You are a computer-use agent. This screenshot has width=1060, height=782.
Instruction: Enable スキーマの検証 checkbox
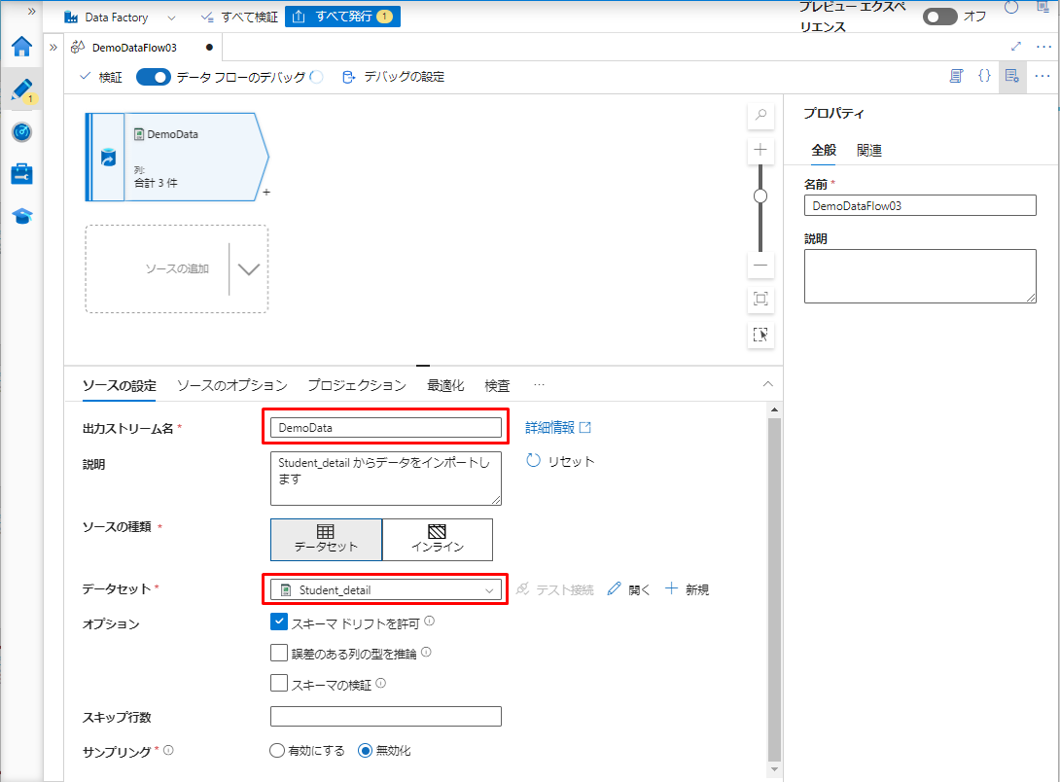click(x=279, y=684)
